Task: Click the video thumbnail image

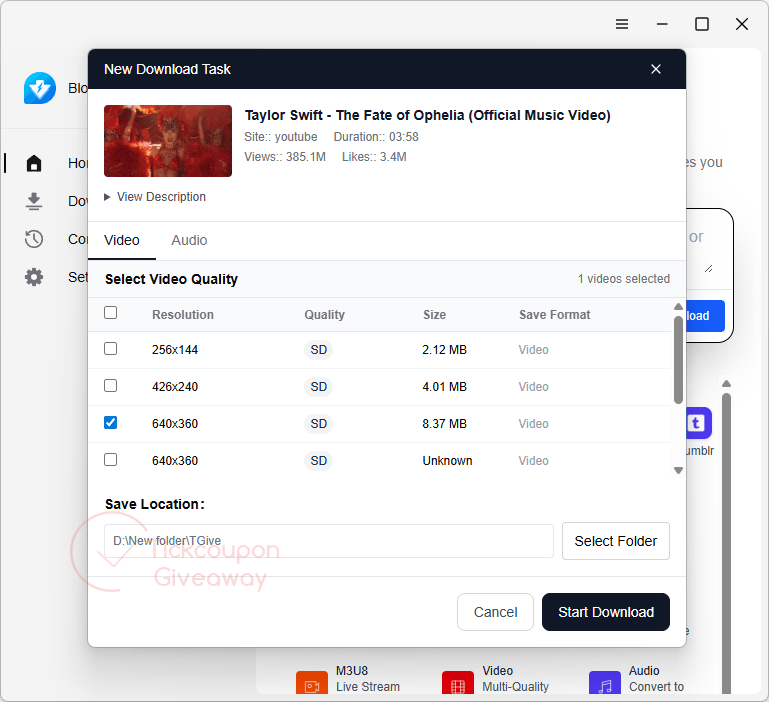Action: (x=168, y=141)
